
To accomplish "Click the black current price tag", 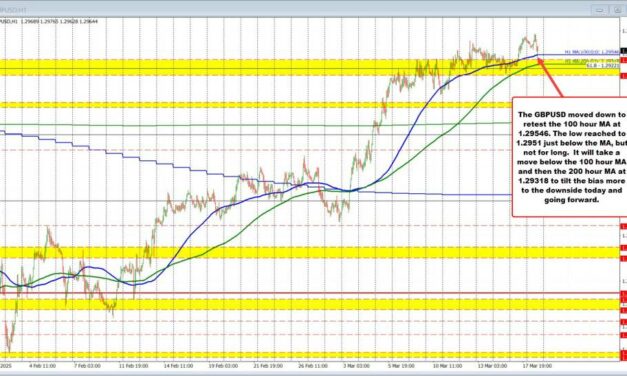I will click(x=623, y=51).
